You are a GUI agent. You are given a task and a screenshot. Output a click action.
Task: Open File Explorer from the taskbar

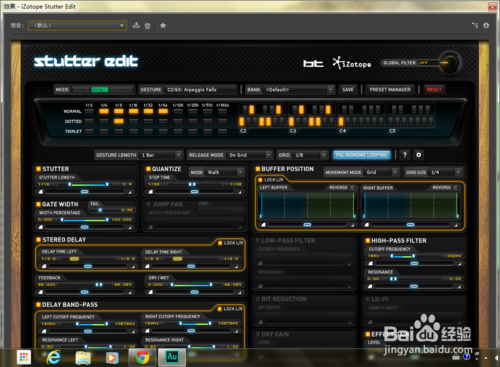(x=83, y=358)
